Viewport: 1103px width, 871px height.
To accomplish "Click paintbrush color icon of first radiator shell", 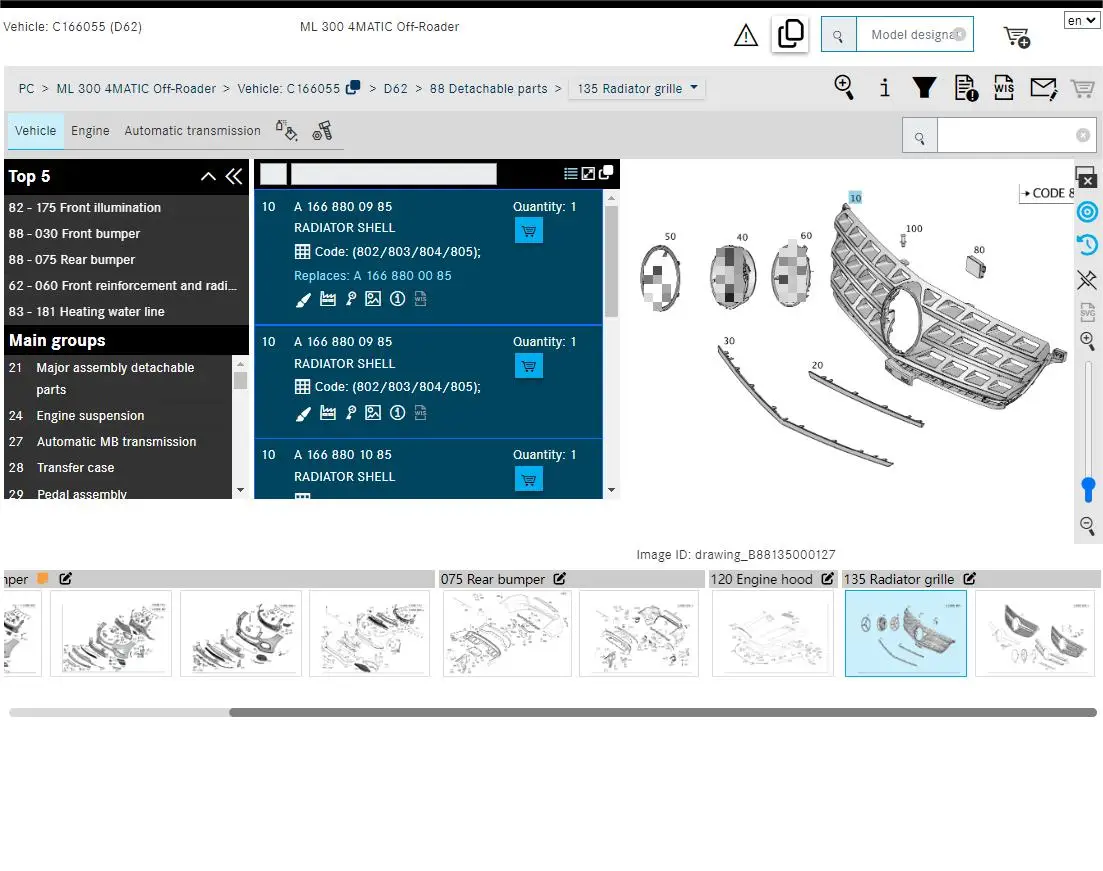I will click(x=303, y=300).
